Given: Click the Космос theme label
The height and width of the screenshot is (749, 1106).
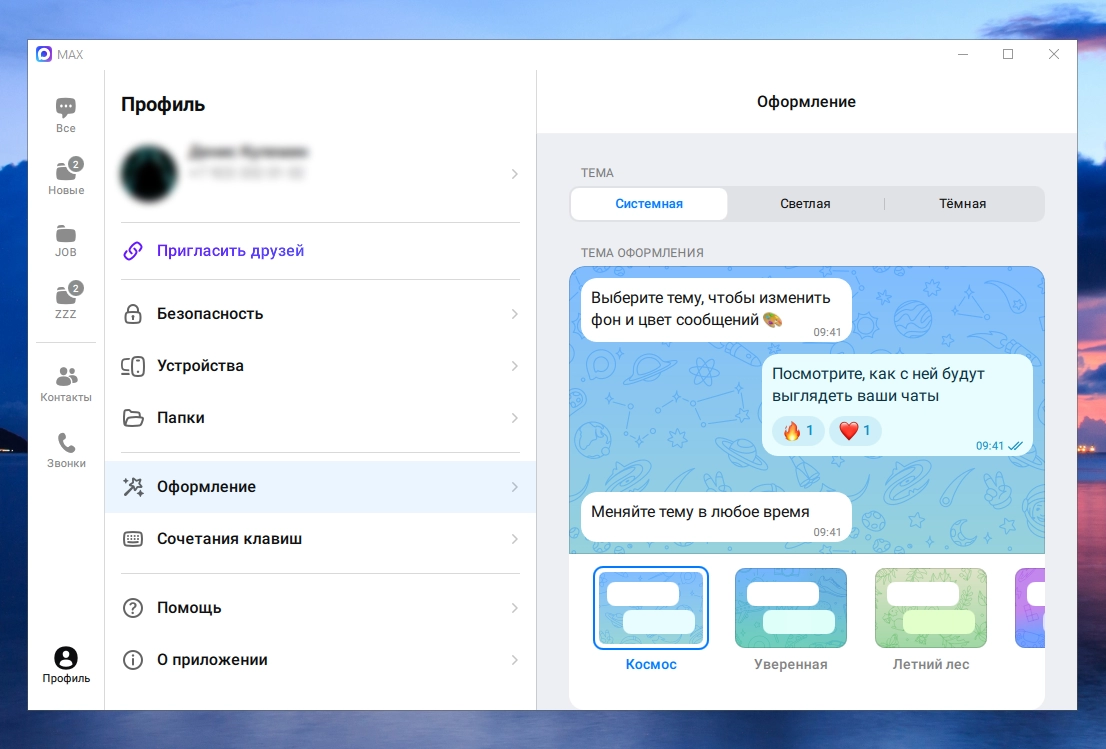Looking at the screenshot, I should pyautogui.click(x=651, y=664).
